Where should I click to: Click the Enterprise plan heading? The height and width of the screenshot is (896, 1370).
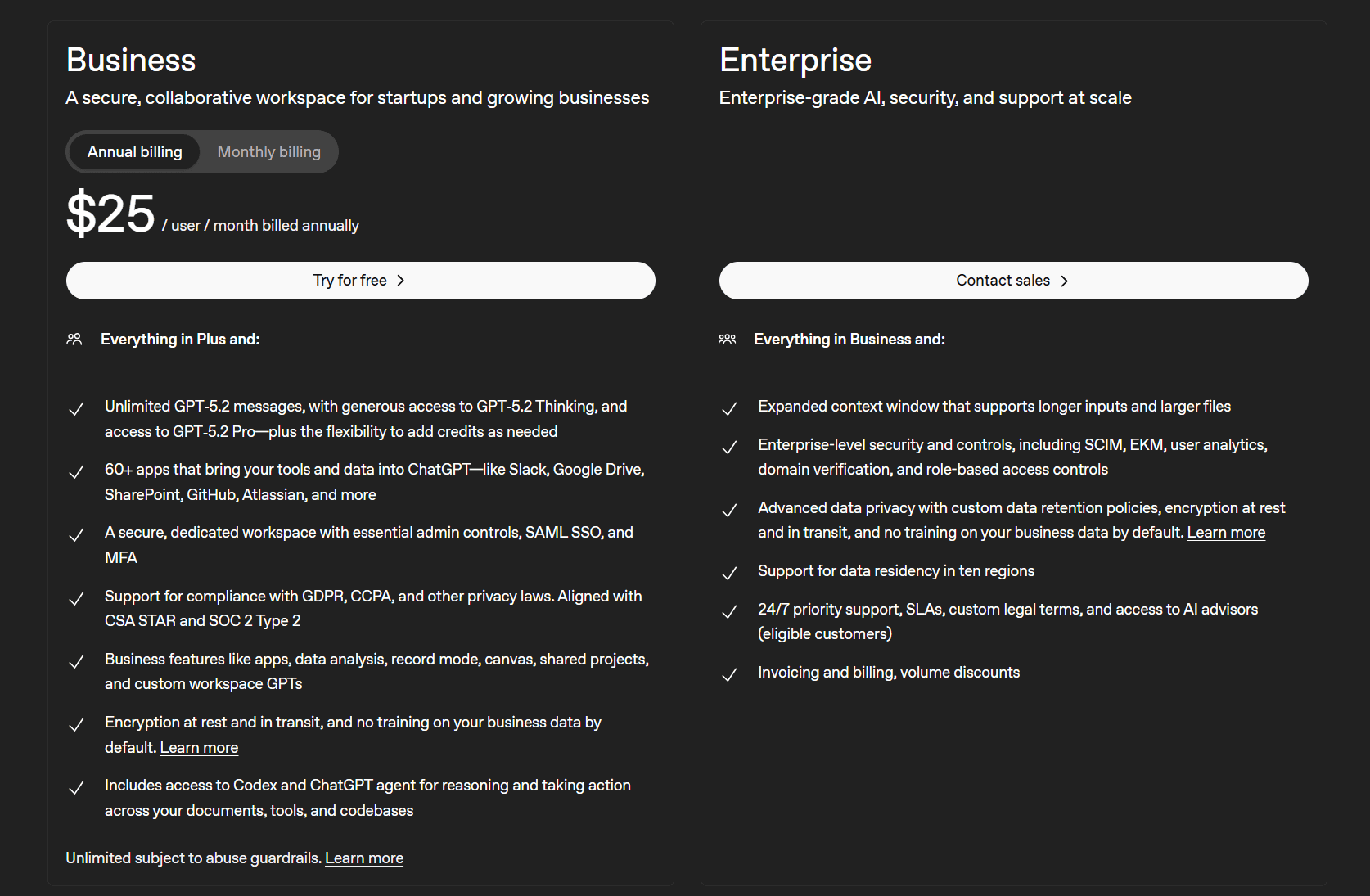795,61
